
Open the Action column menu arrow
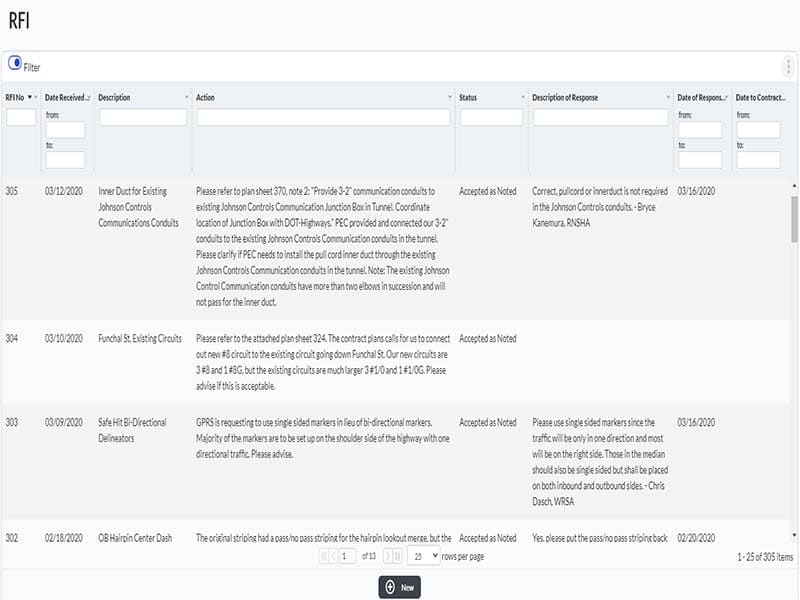pos(450,98)
